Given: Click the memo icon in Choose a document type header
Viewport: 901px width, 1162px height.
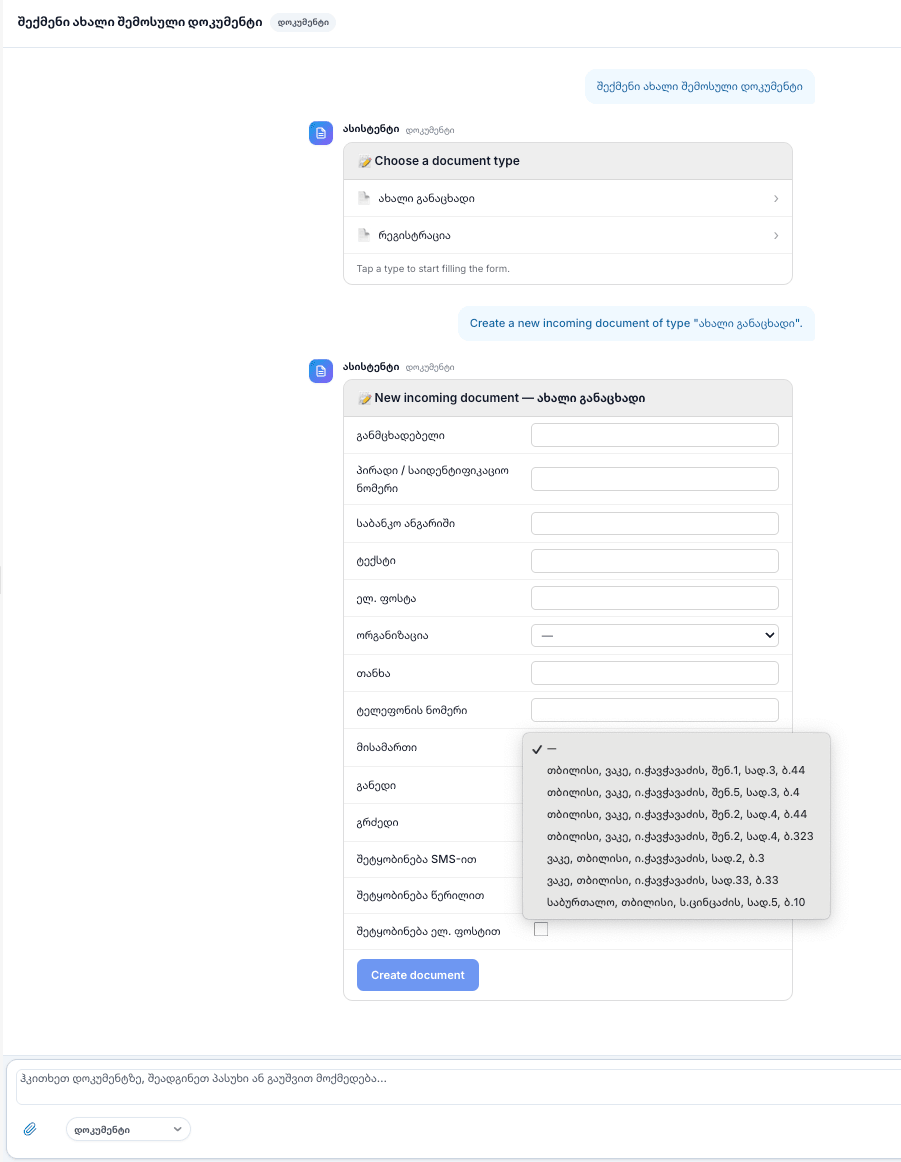Looking at the screenshot, I should pyautogui.click(x=365, y=162).
